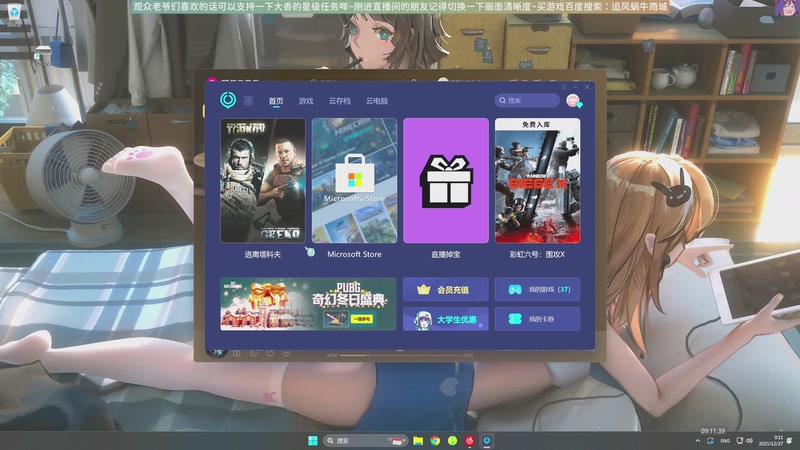
Task: Click the add-to-playlist icon in music player
Action: [x=237, y=353]
